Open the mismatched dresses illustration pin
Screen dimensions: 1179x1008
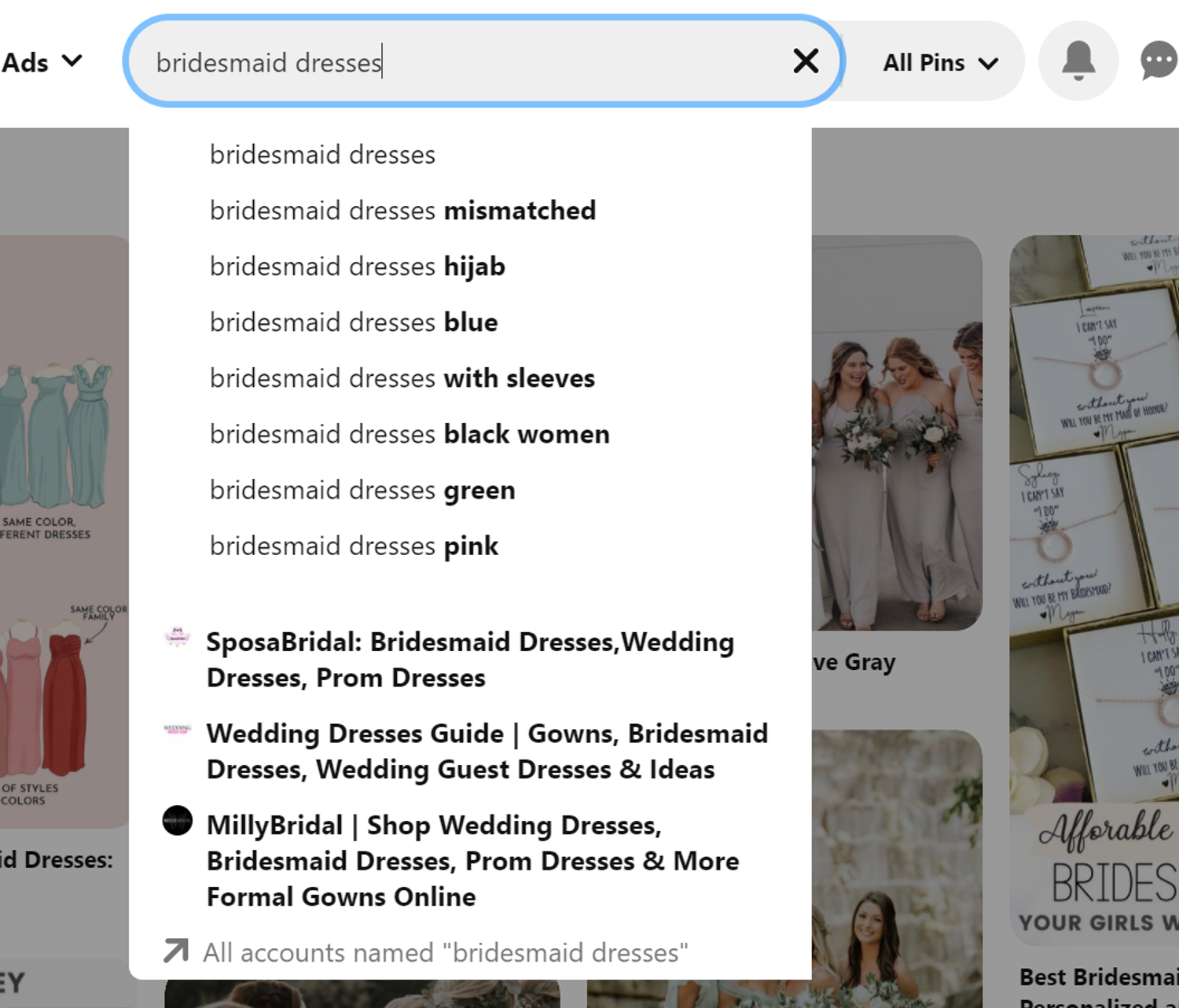click(x=64, y=531)
